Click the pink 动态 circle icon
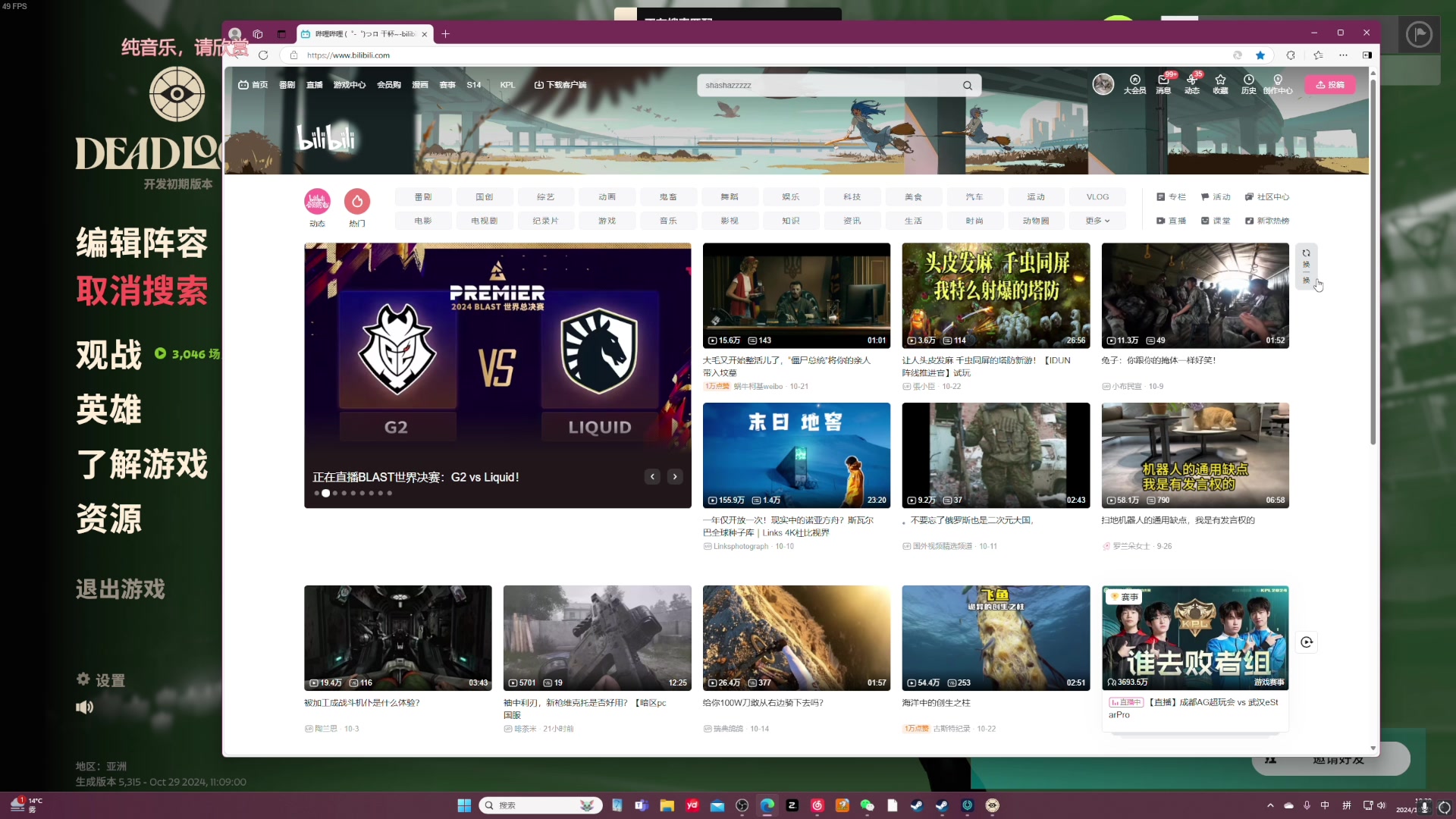This screenshot has width=1456, height=819. (317, 201)
